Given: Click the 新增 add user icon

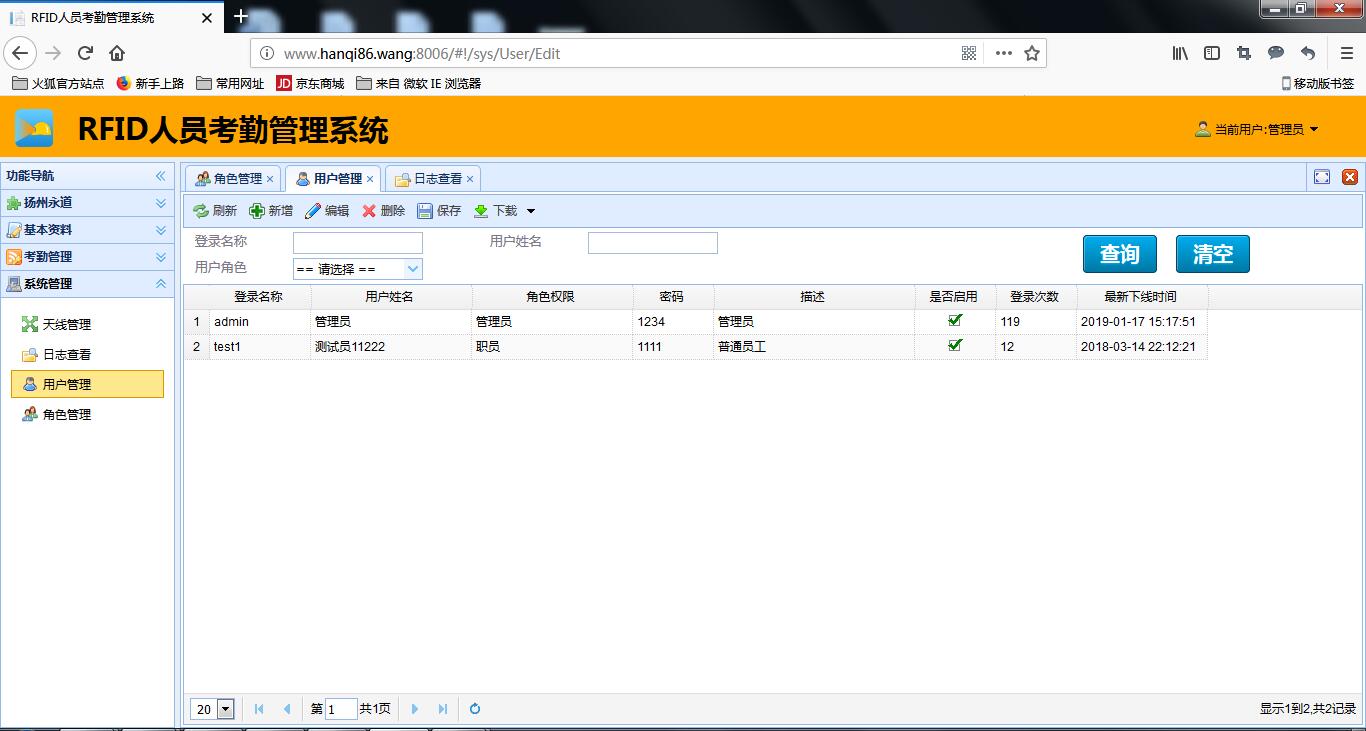Looking at the screenshot, I should click(x=257, y=211).
